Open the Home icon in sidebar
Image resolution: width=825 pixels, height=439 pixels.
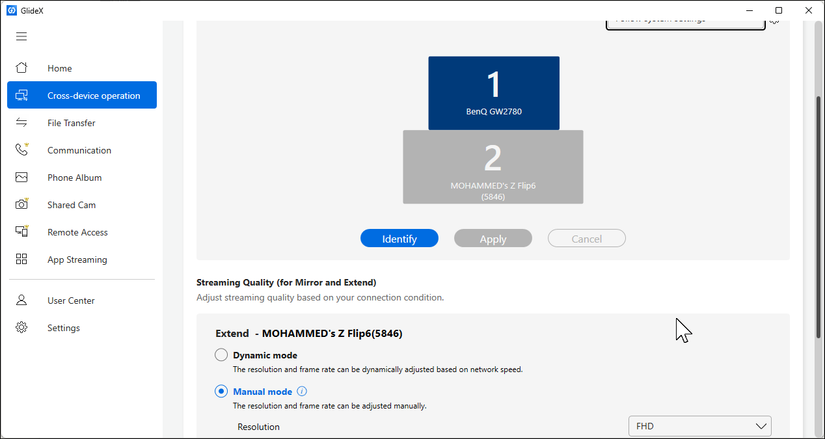(x=21, y=68)
